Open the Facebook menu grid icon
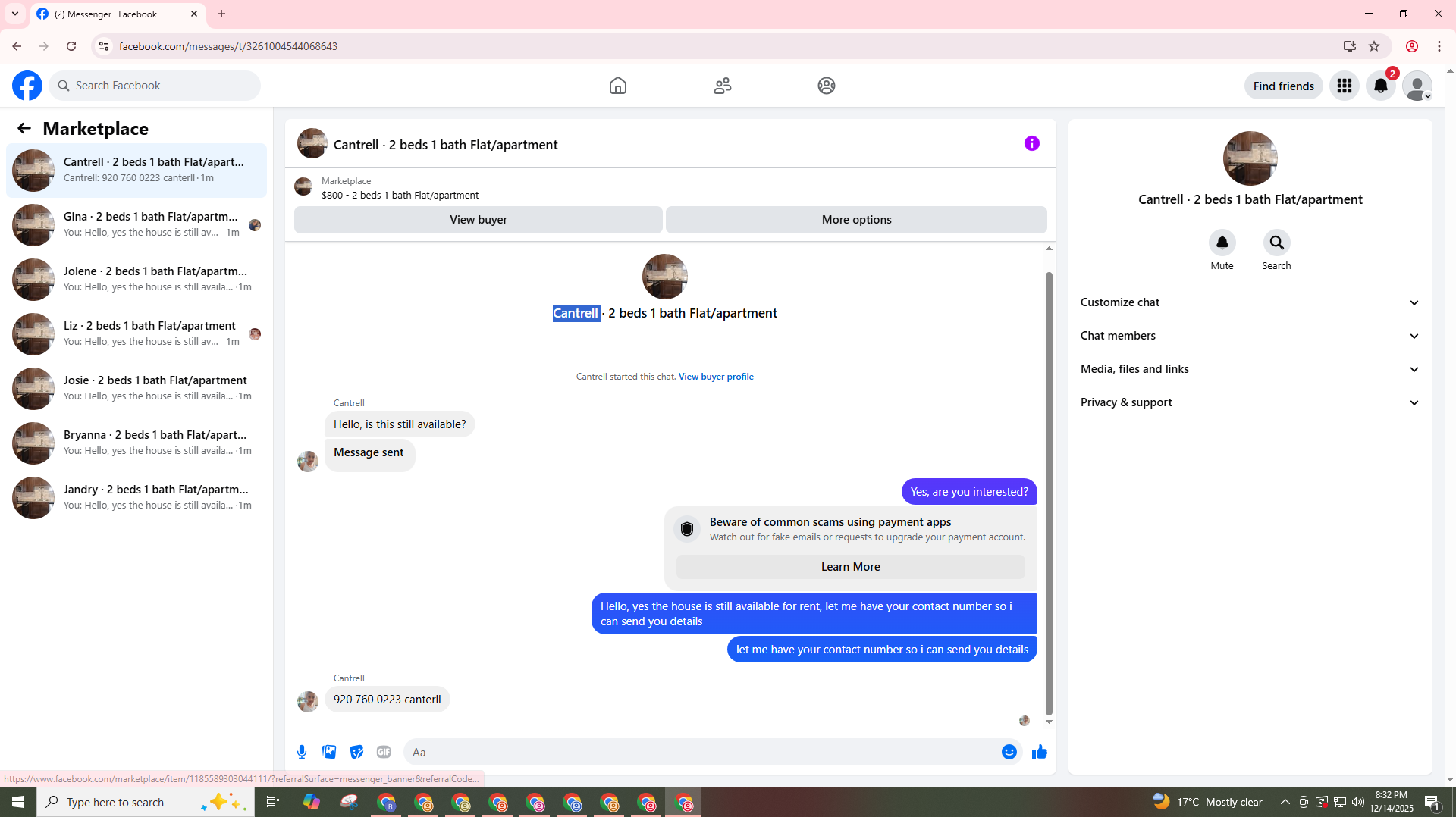 (1345, 86)
